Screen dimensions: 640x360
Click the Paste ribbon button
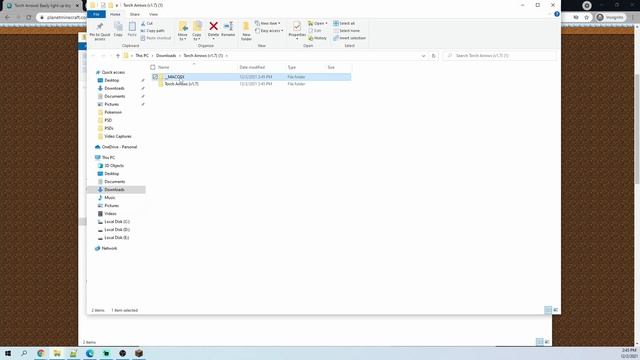(132, 29)
